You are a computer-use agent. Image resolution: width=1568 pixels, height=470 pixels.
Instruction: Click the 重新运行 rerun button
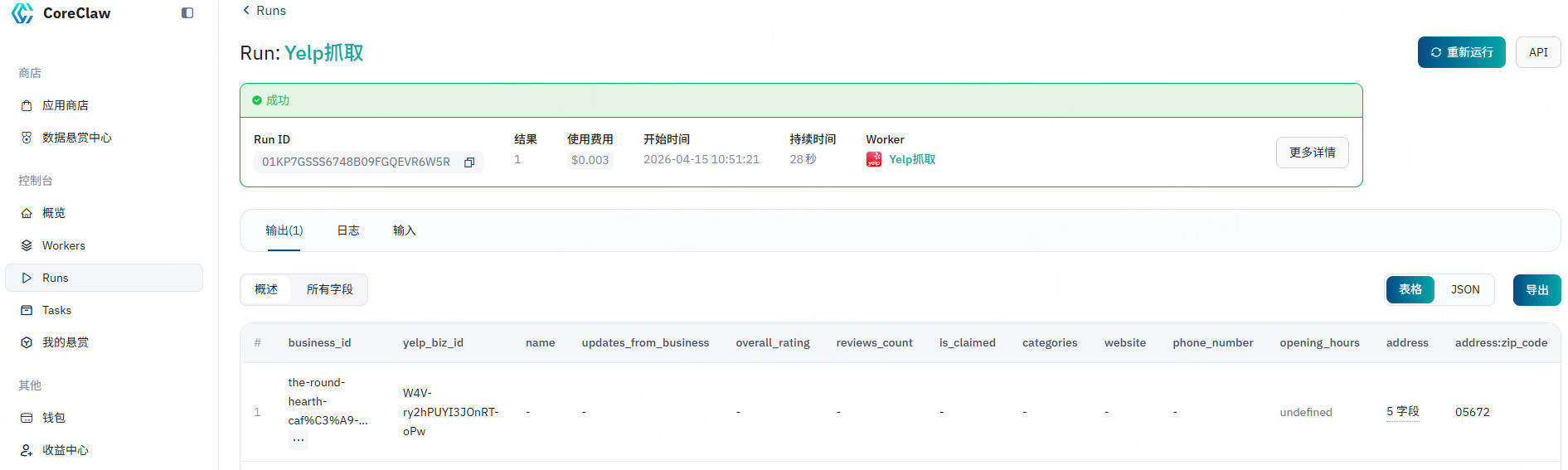[x=1461, y=52]
